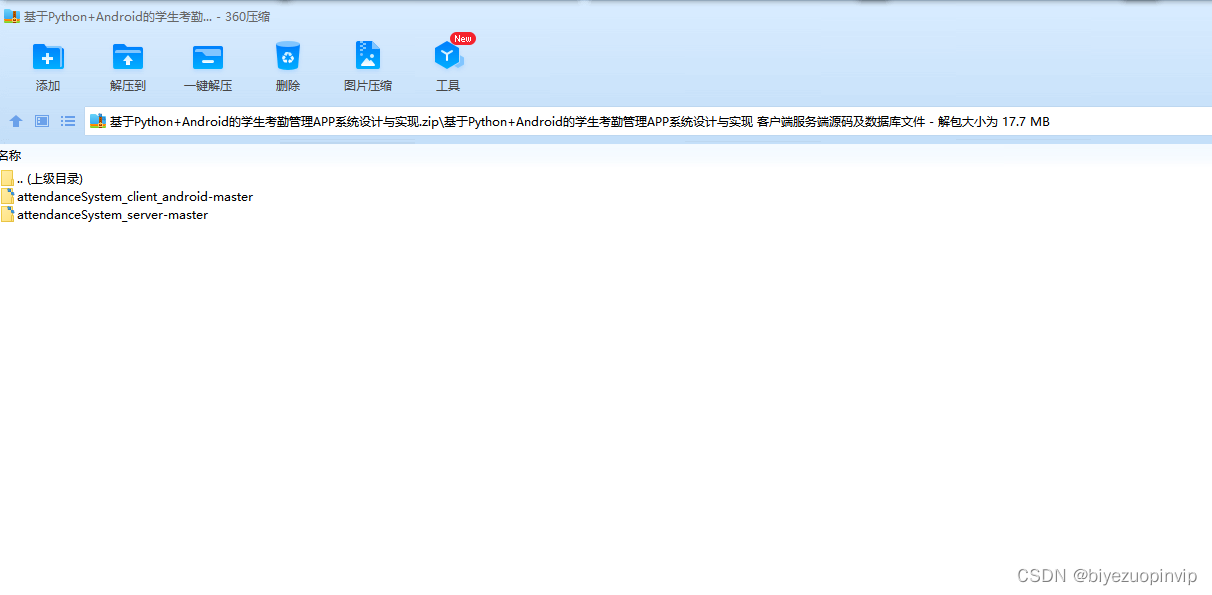Click the New badge on the Tools icon
The height and width of the screenshot is (595, 1212).
(462, 38)
